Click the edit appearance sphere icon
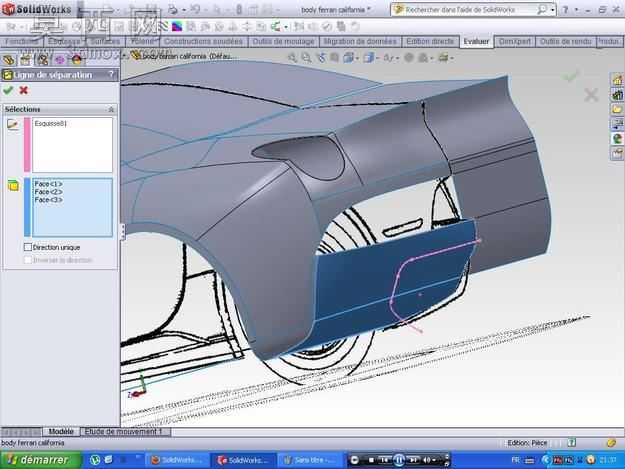This screenshot has width=625, height=469. click(x=409, y=58)
